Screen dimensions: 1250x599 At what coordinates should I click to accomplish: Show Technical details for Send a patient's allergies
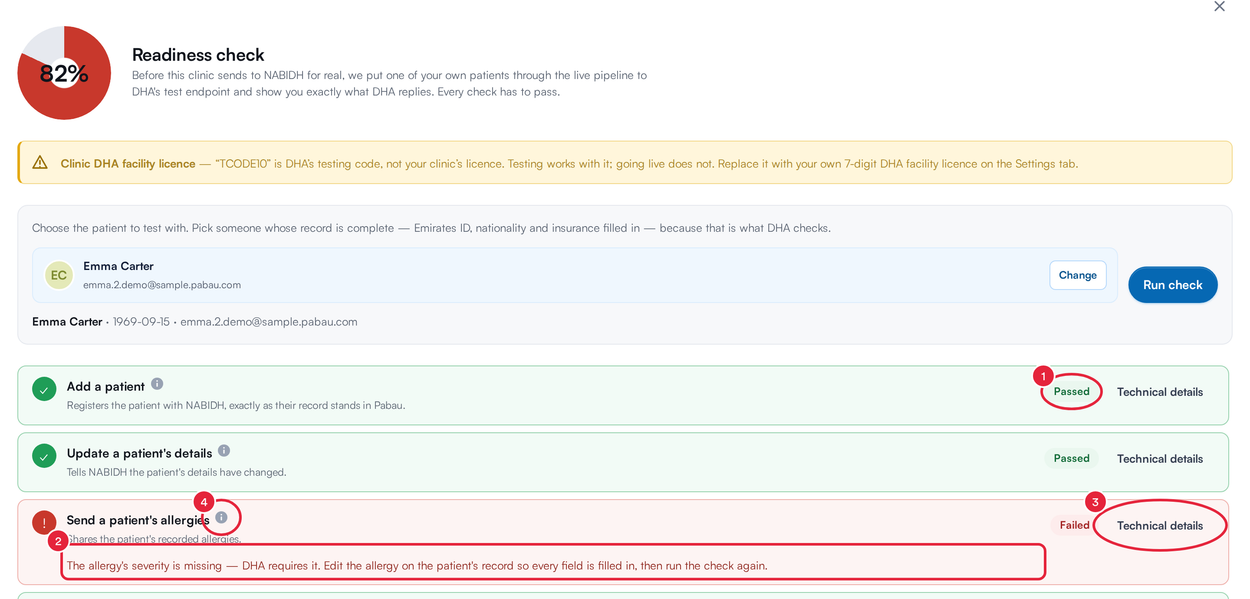tap(1160, 526)
